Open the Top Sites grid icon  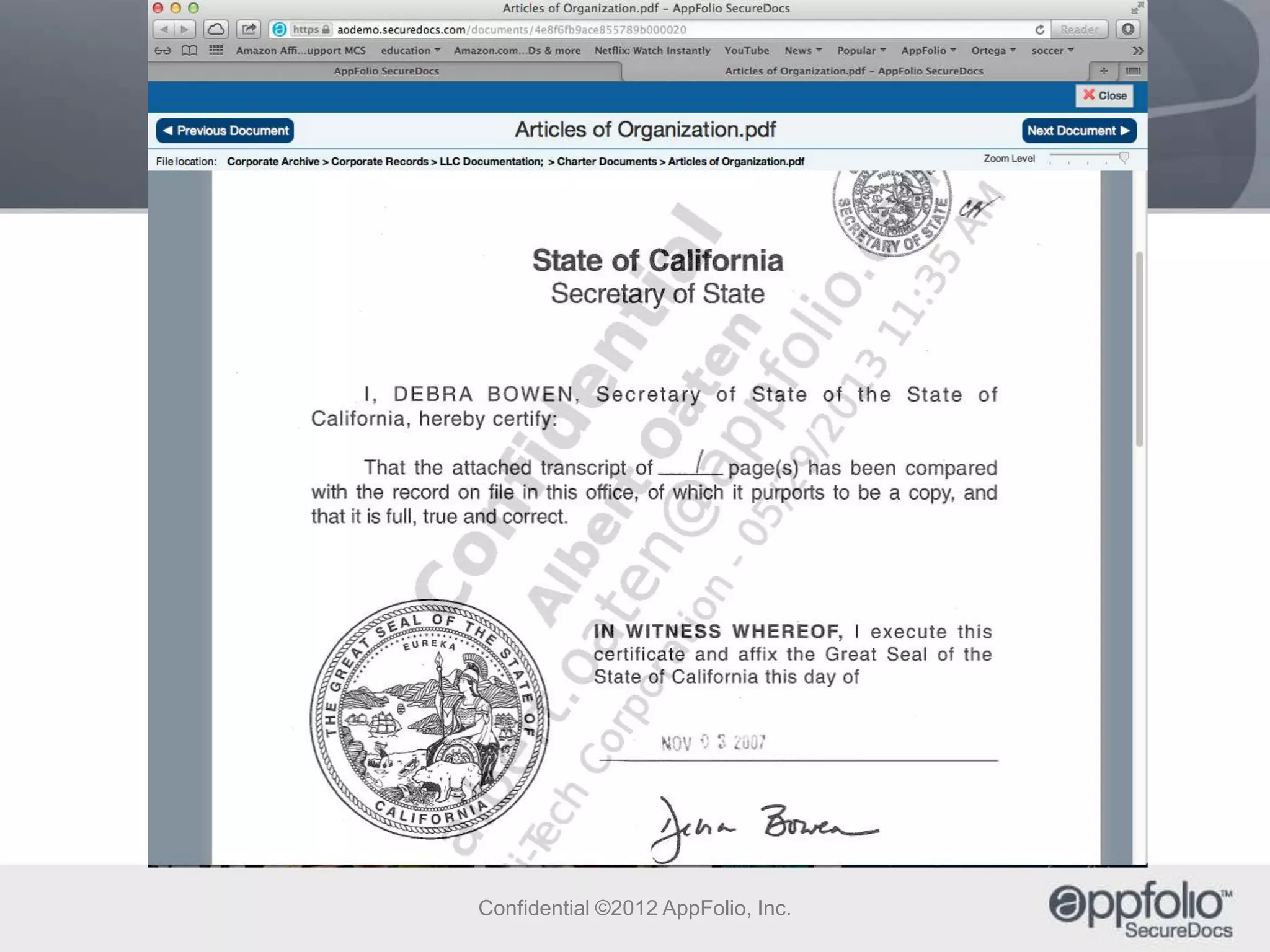pyautogui.click(x=216, y=50)
